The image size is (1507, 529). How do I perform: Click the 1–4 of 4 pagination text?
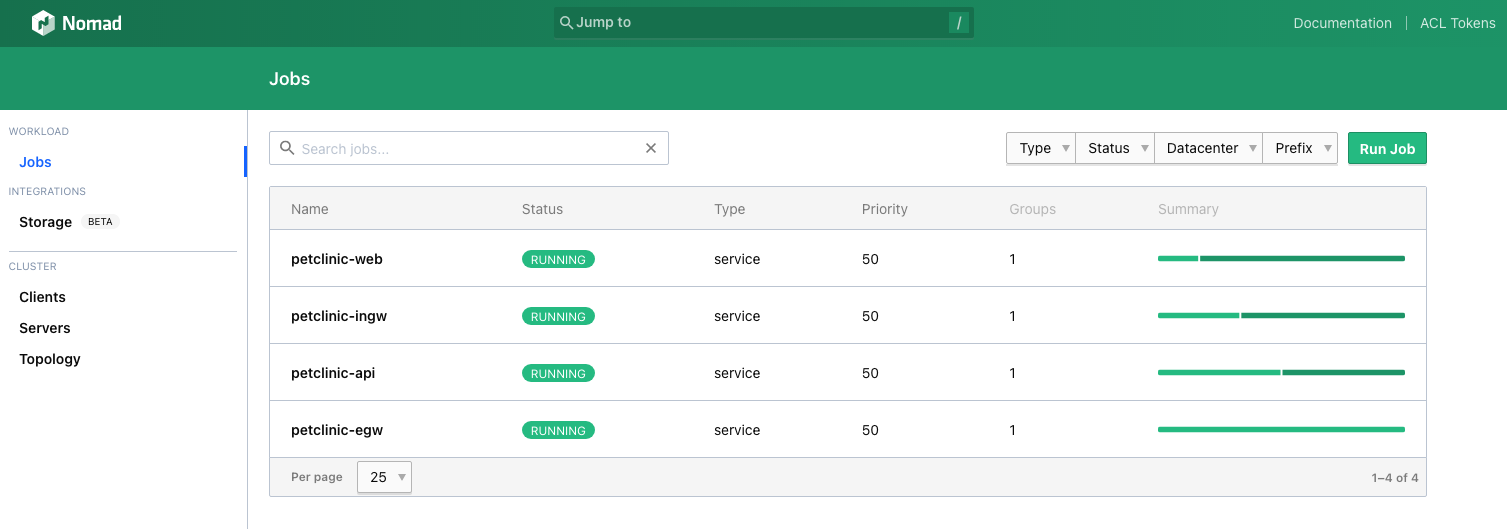pos(1395,478)
